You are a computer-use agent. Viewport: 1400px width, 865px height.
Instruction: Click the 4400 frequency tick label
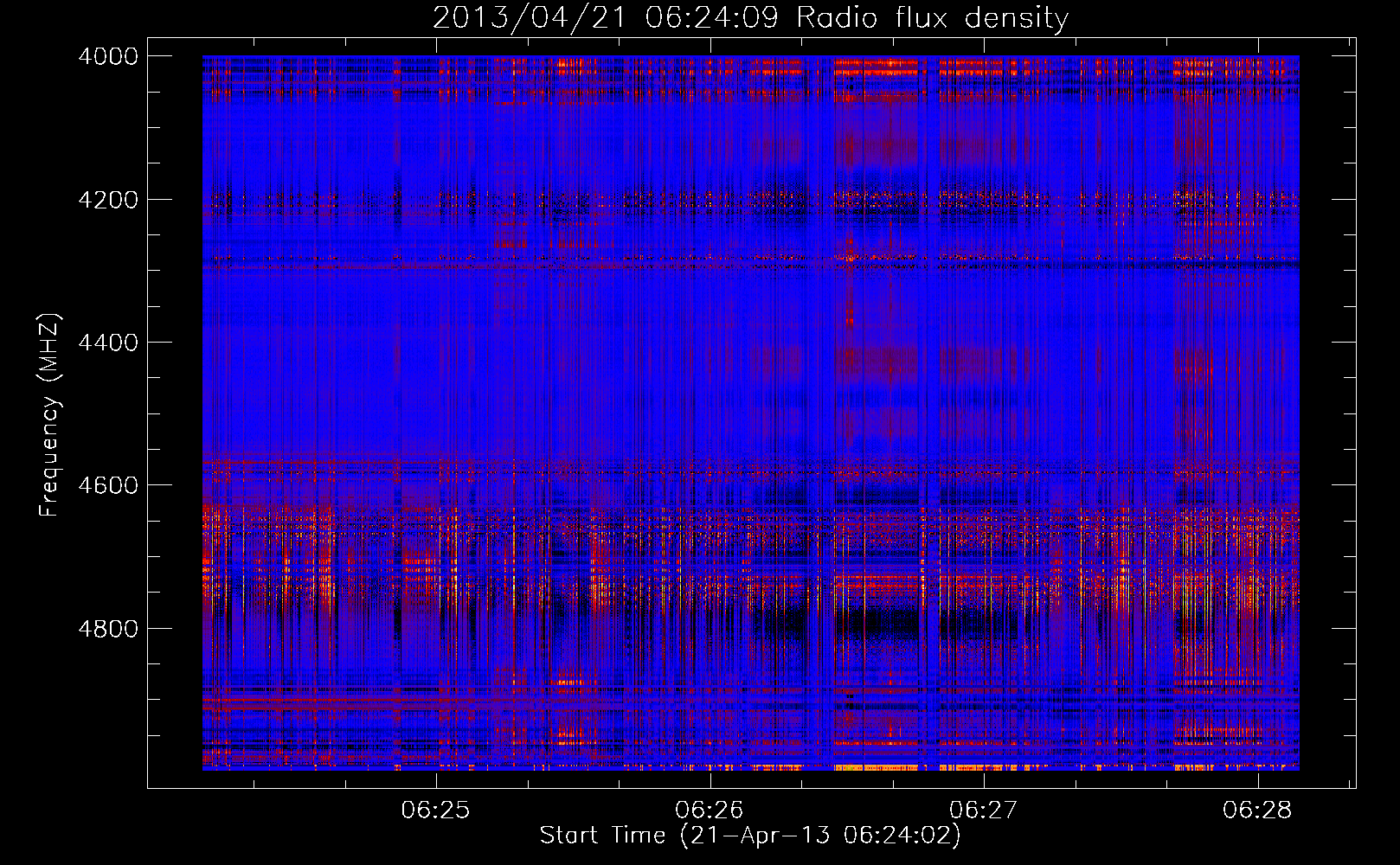(108, 343)
